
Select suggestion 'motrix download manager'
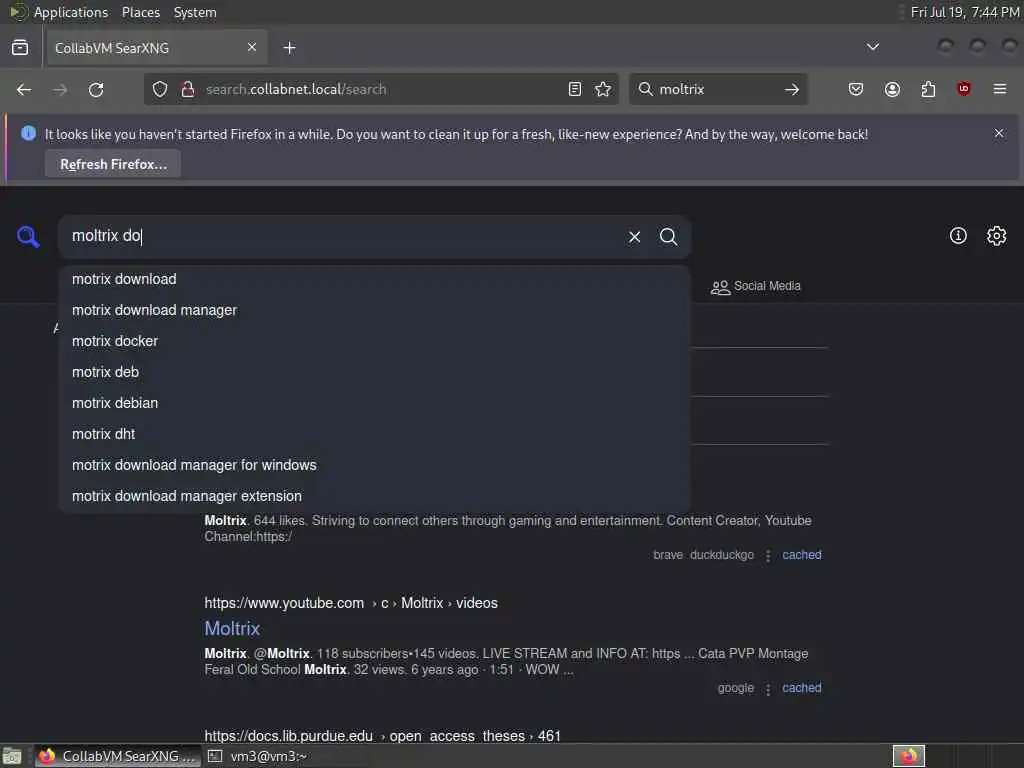374,310
